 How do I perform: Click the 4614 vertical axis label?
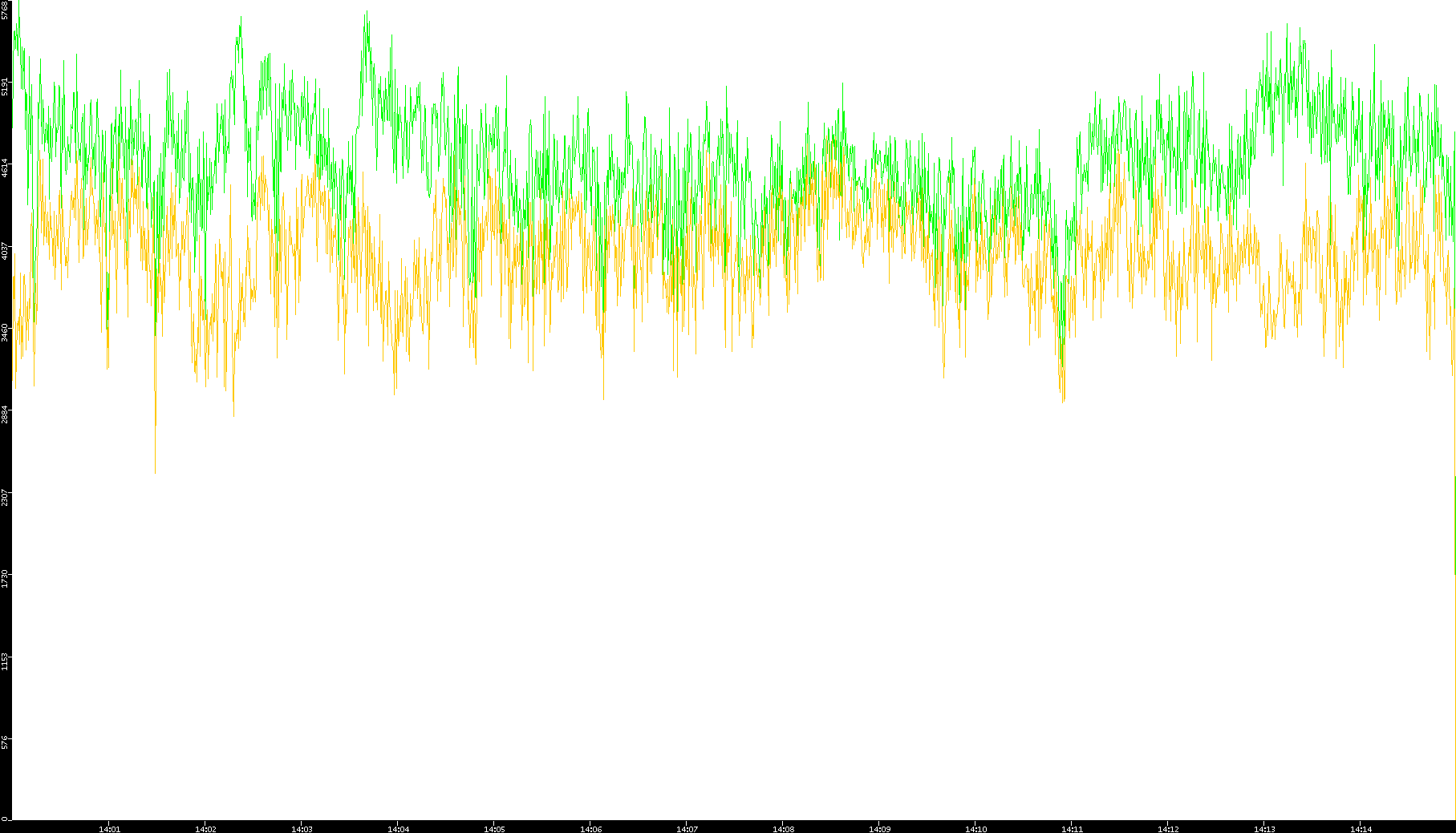(x=6, y=168)
